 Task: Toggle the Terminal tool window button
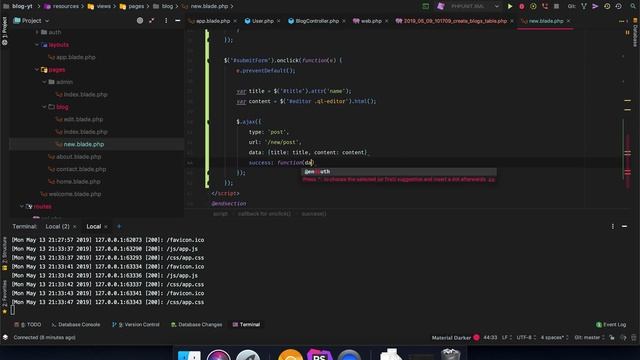[x=247, y=324]
